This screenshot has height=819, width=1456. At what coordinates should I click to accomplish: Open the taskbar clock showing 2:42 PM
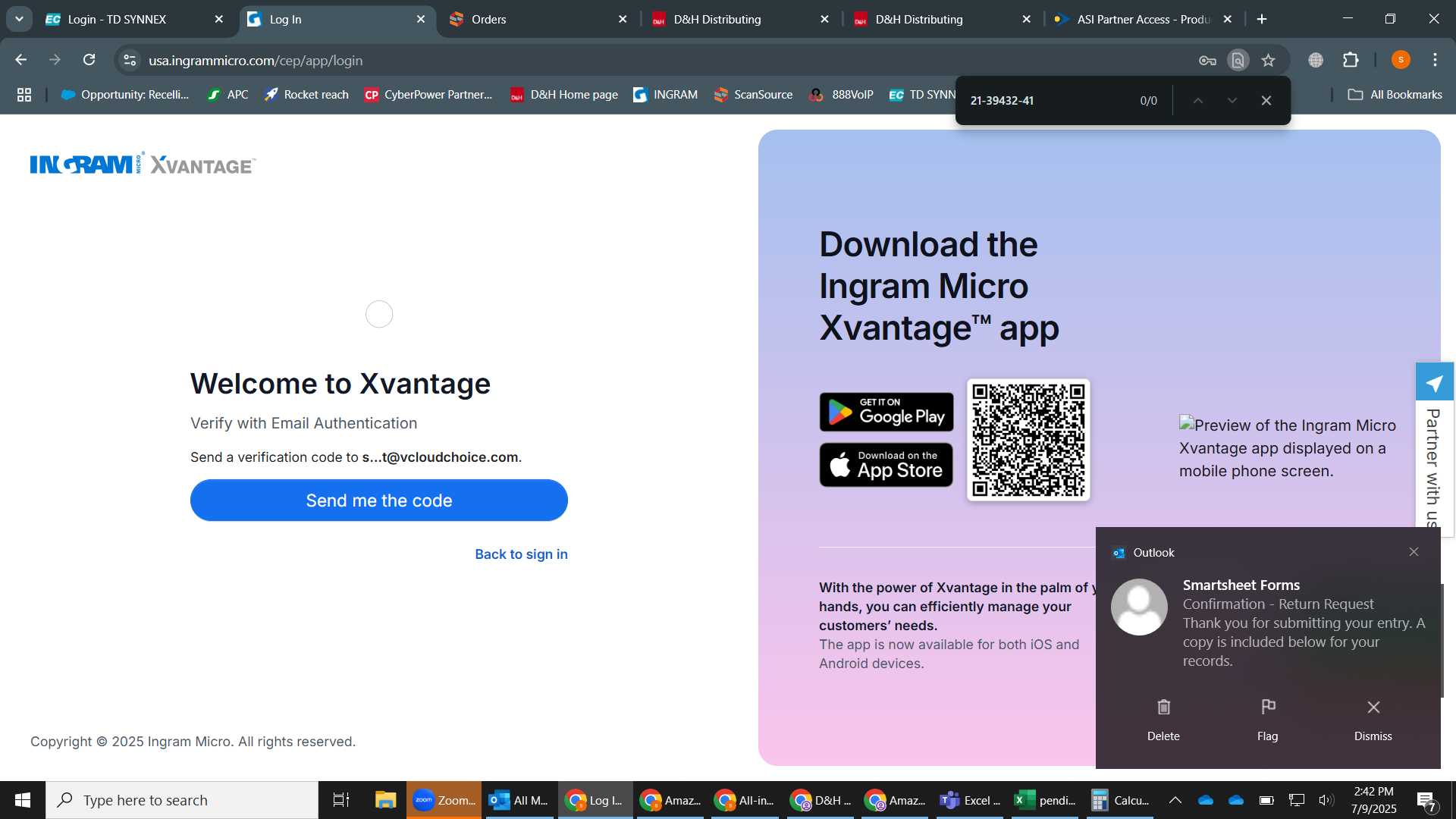pos(1373,800)
